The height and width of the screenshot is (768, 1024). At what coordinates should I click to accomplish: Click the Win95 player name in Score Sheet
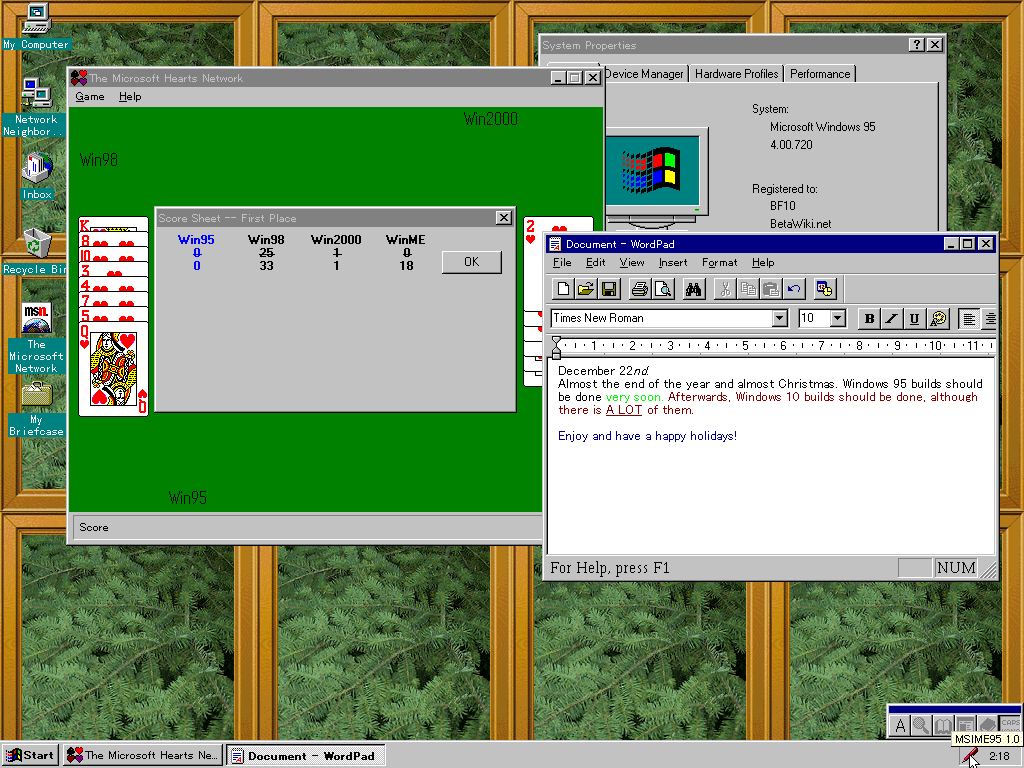point(196,240)
